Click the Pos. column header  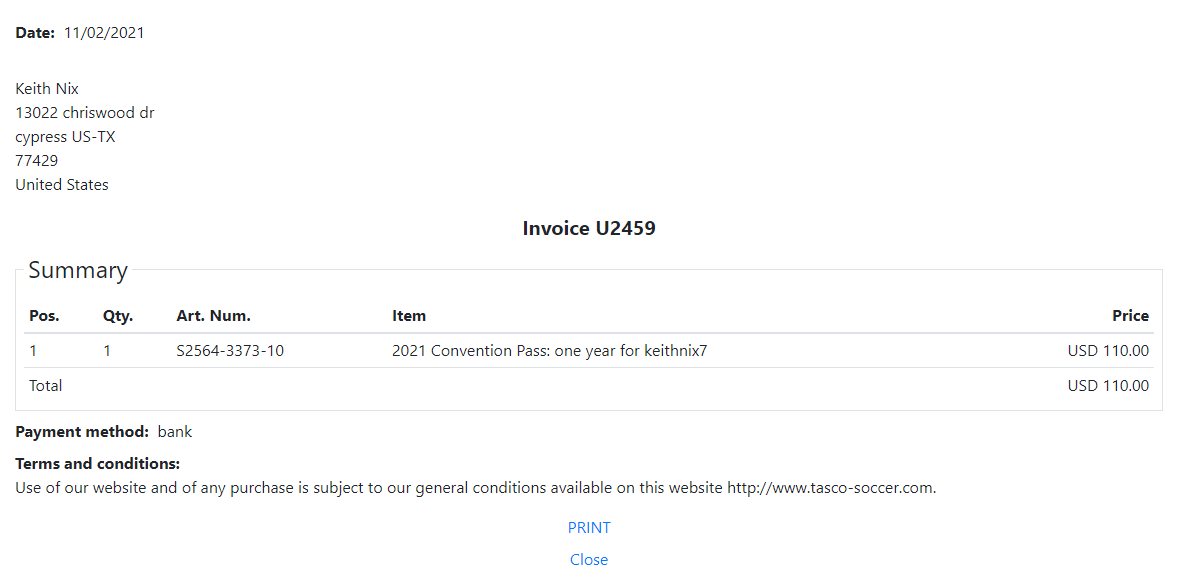tap(44, 316)
